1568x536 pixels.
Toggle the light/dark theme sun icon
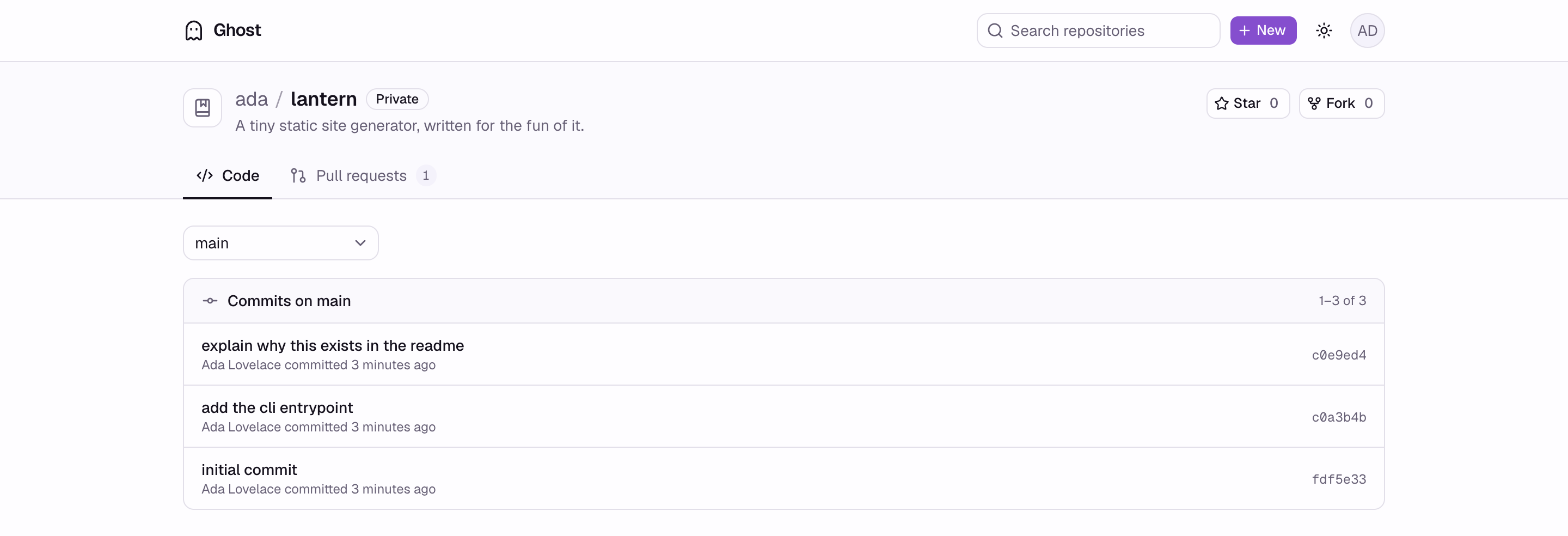coord(1324,31)
